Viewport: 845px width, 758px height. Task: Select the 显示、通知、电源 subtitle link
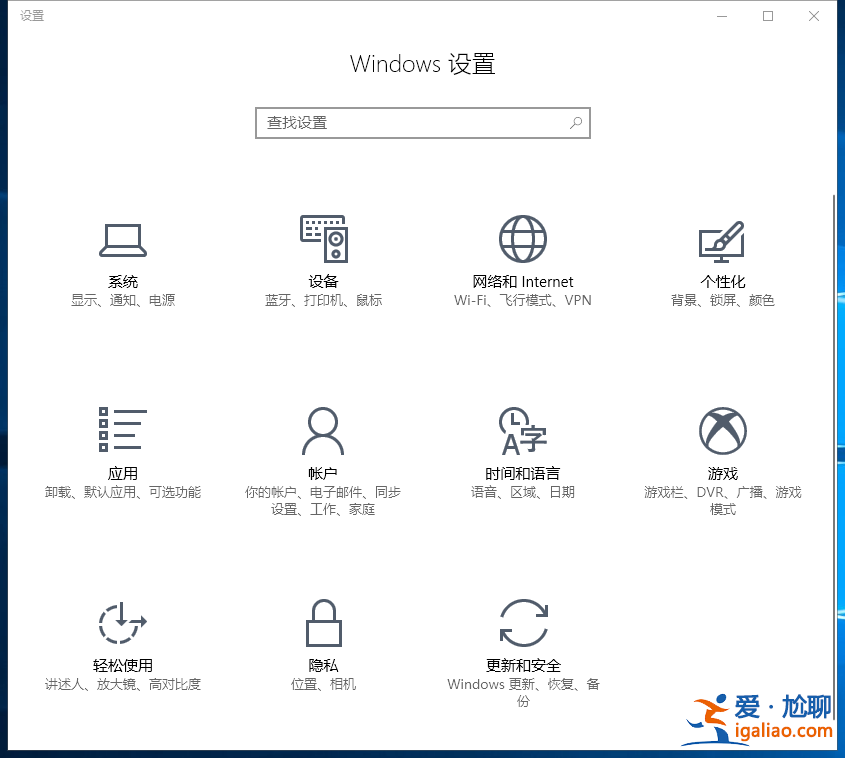click(122, 299)
